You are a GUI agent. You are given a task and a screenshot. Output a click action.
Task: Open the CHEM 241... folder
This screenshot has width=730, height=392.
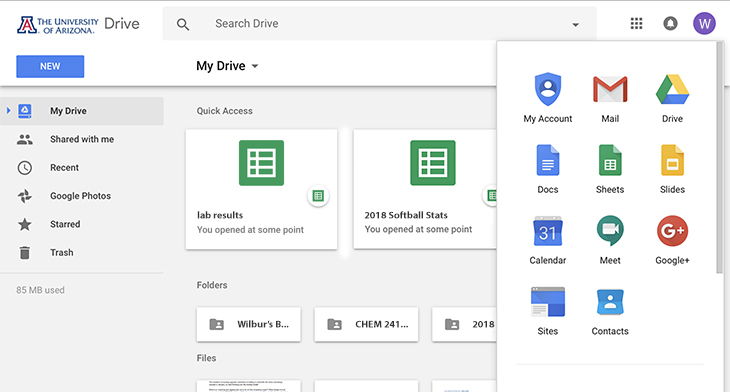(366, 324)
